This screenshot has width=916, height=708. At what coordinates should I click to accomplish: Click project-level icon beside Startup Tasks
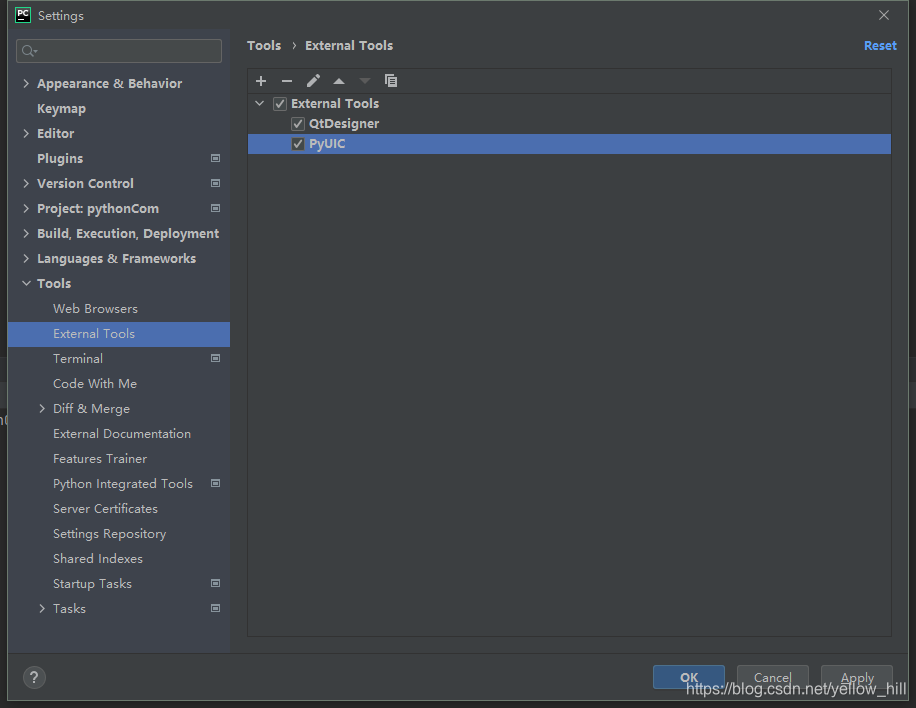coord(215,584)
